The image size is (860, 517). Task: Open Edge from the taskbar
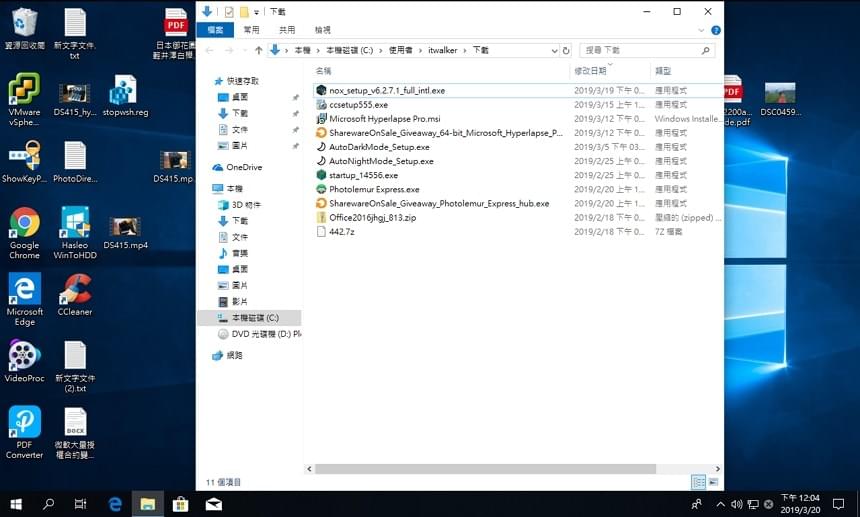point(115,504)
